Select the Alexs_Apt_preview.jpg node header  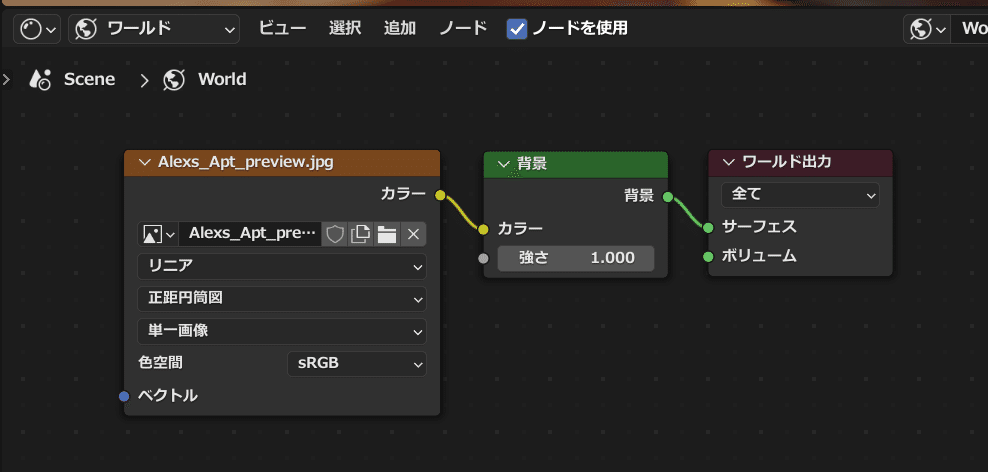(282, 163)
